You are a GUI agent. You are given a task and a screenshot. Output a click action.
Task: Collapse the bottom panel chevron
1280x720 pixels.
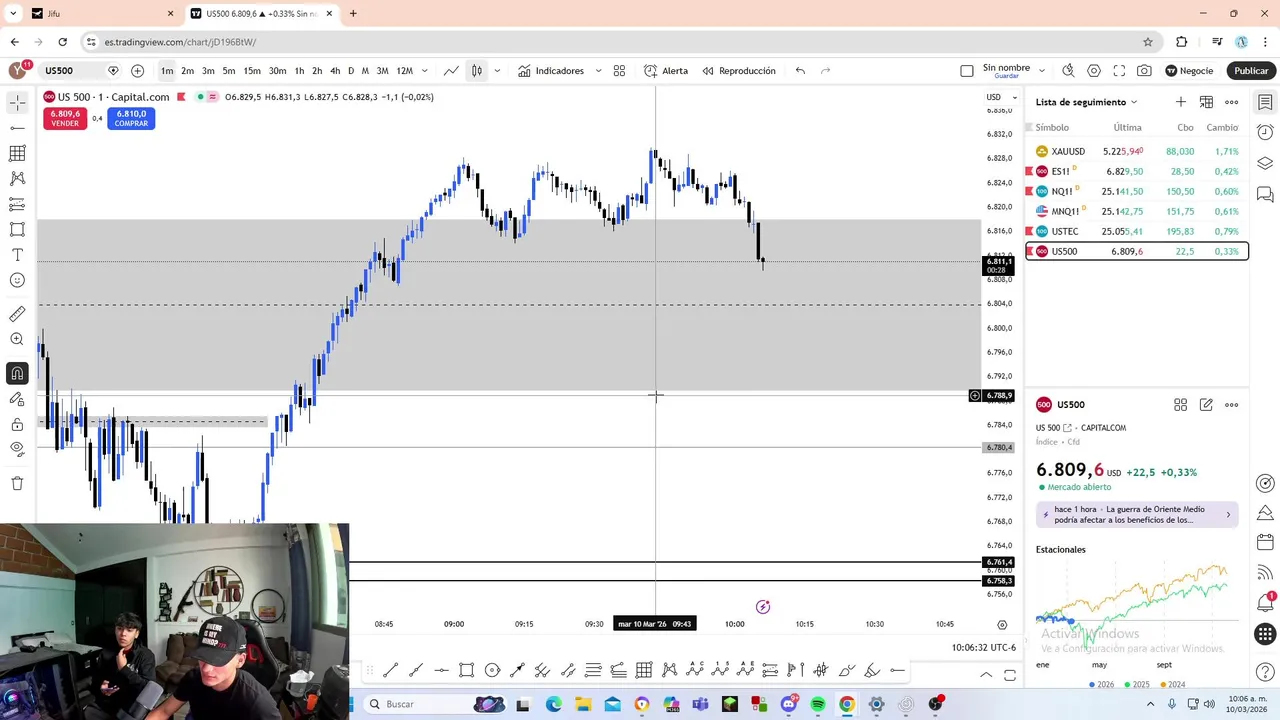pyautogui.click(x=986, y=675)
